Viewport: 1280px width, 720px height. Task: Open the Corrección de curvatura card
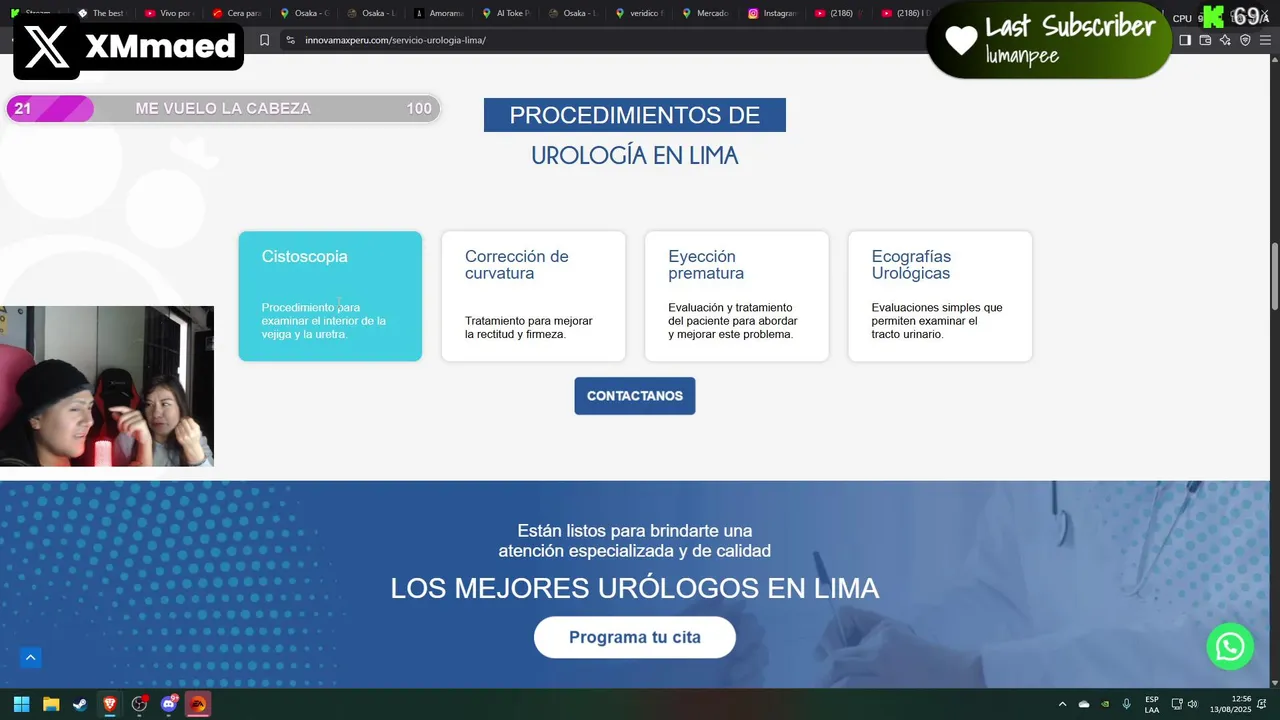coord(533,296)
